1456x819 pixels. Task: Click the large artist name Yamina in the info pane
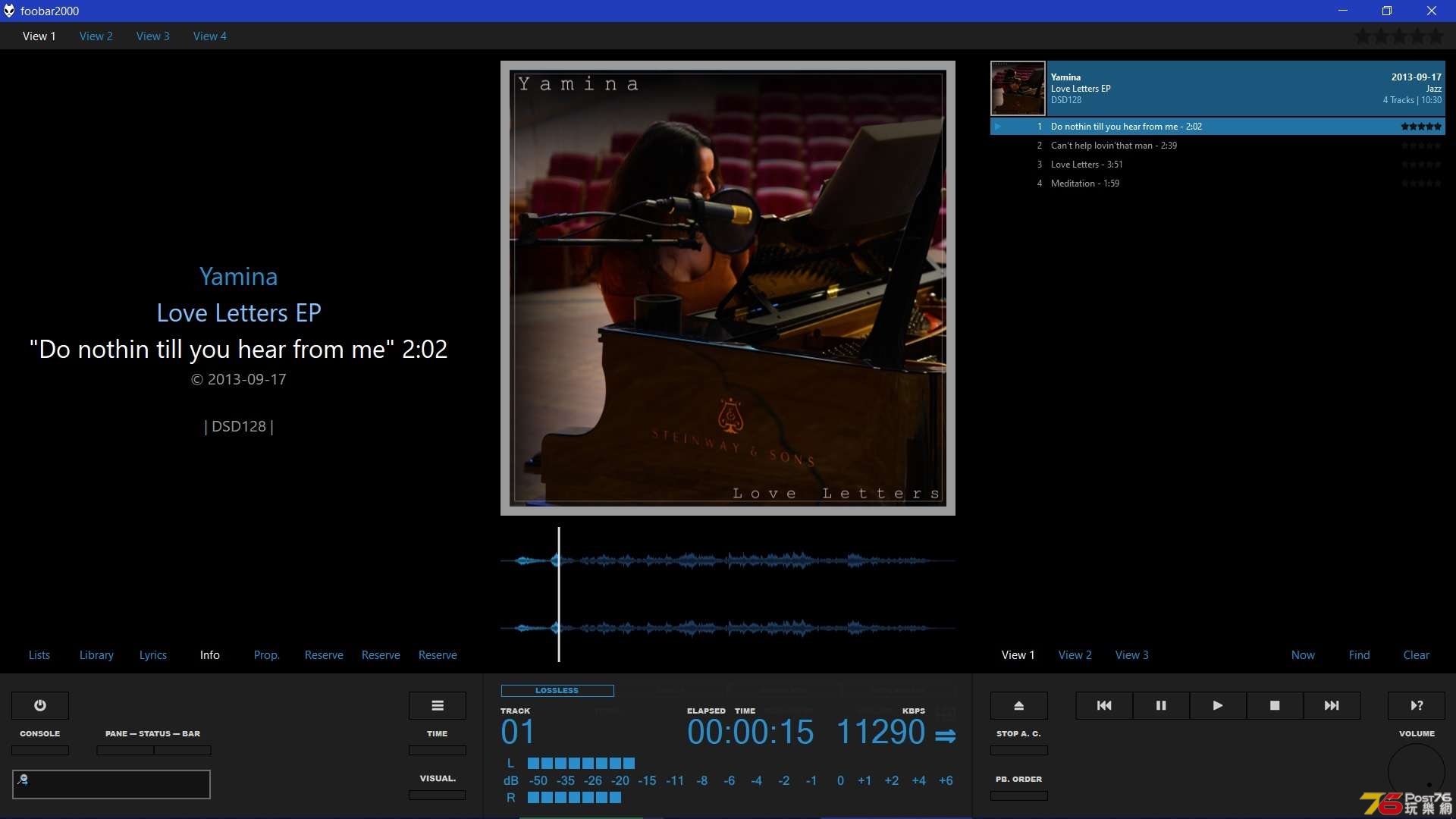239,277
